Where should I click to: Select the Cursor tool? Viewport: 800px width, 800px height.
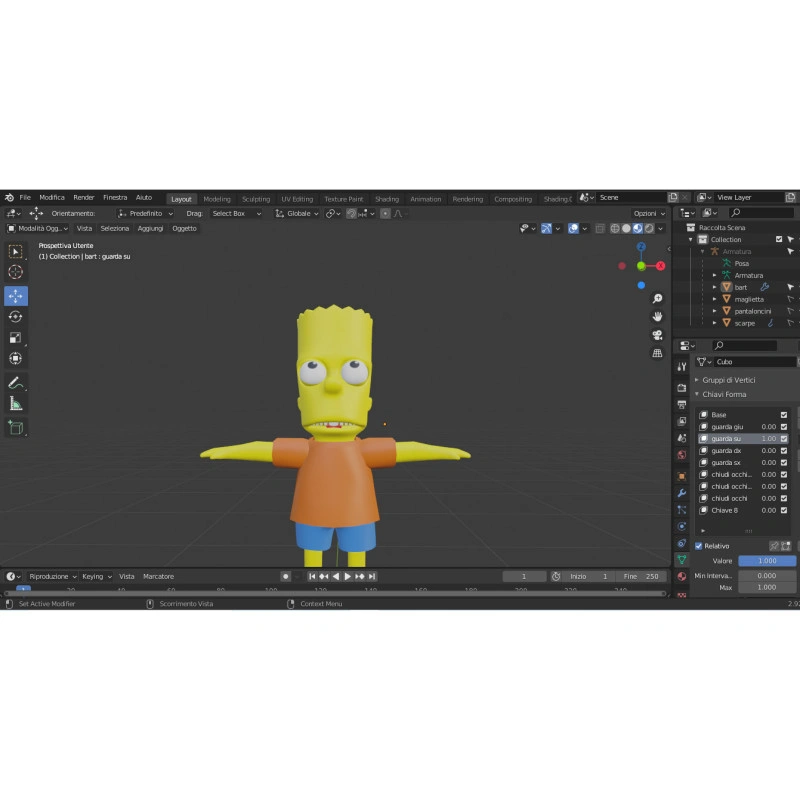click(x=16, y=272)
